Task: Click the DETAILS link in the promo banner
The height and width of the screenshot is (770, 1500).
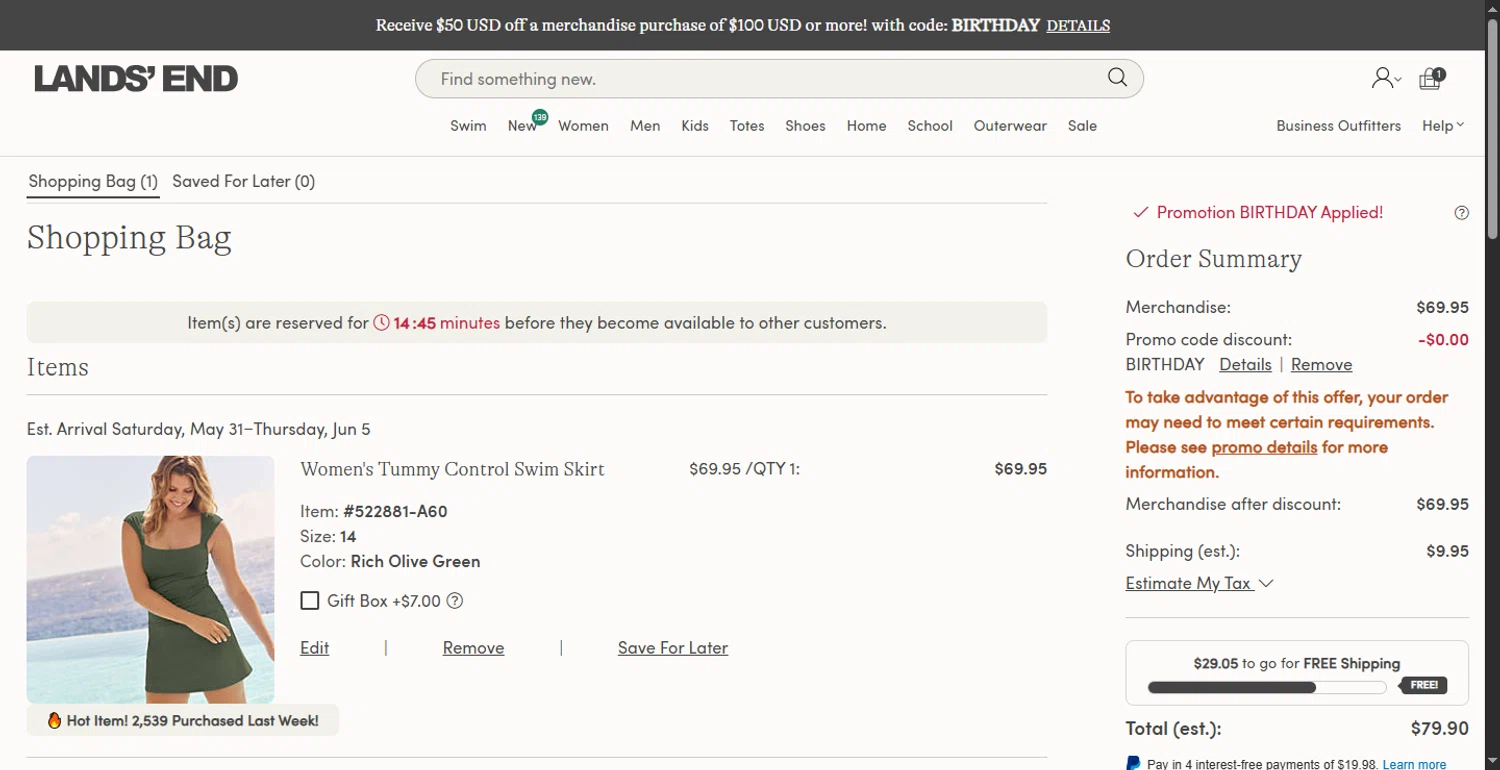Action: pos(1078,26)
